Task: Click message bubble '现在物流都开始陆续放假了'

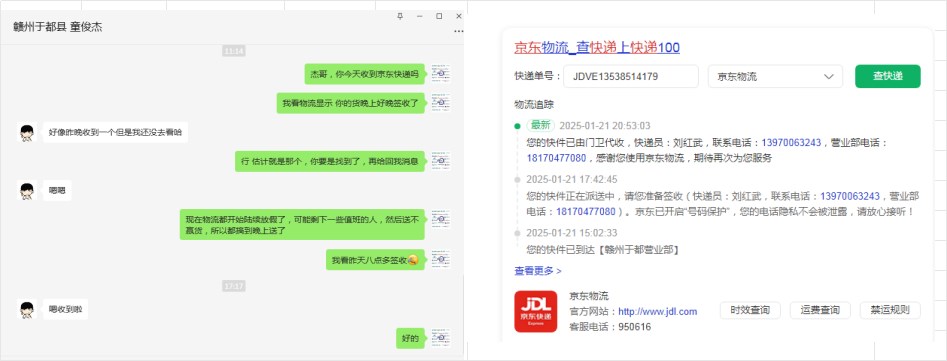Action: coord(303,225)
